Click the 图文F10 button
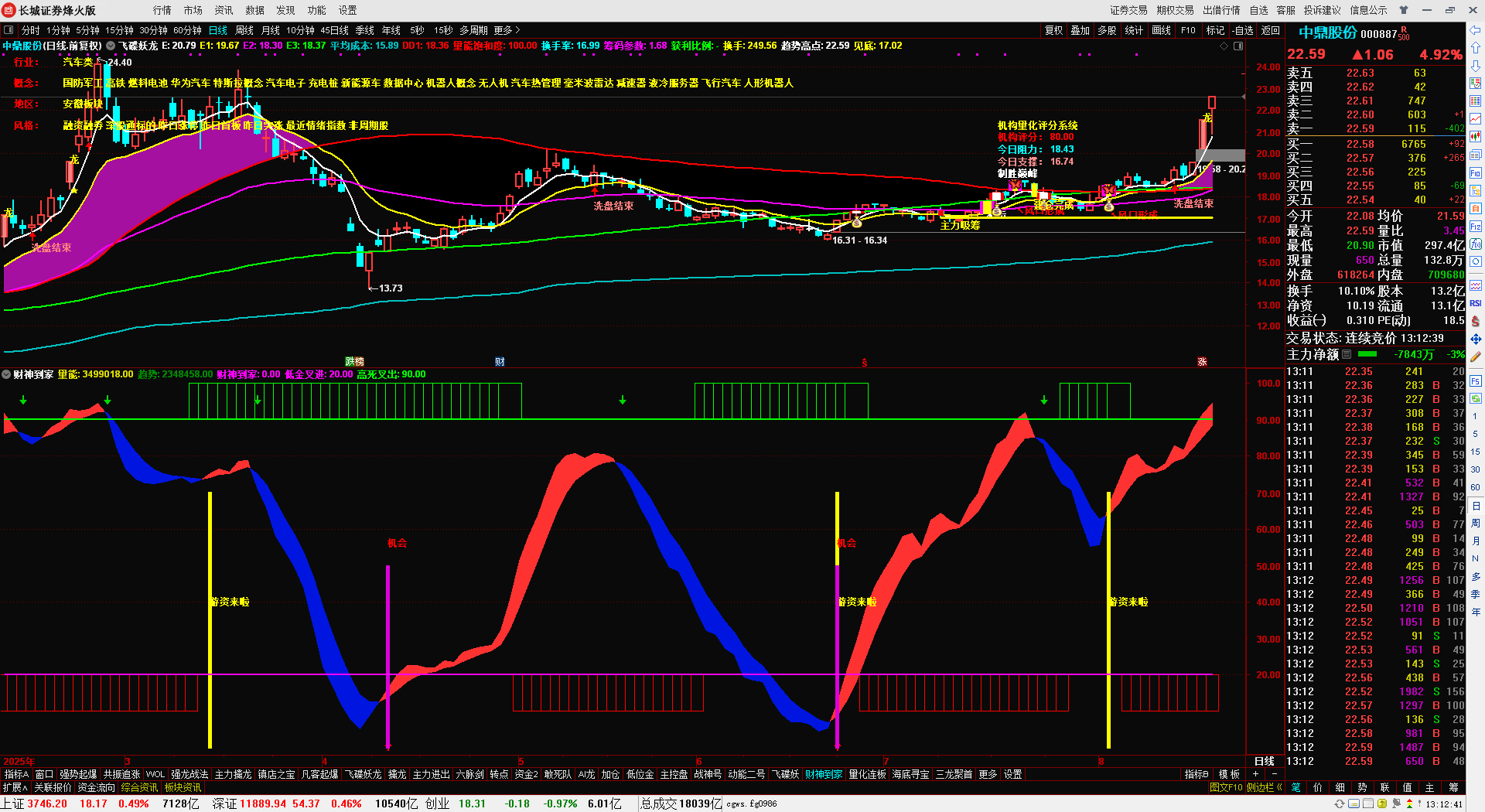The image size is (1485, 812). tap(1226, 787)
